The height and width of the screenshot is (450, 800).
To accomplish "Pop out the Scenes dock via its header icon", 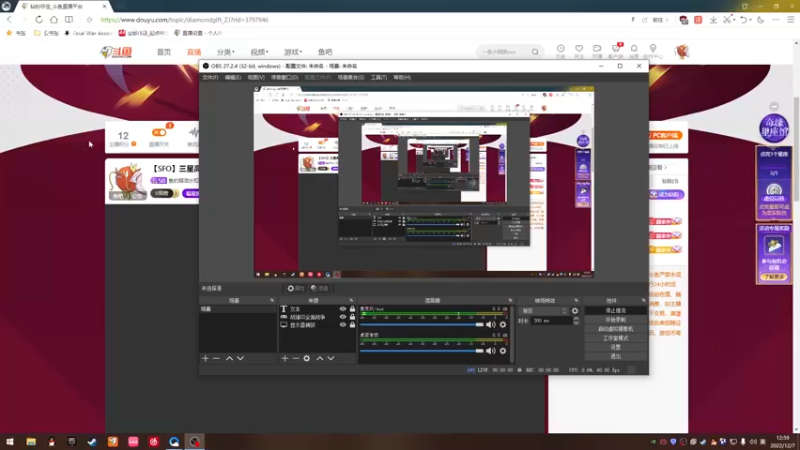I will click(272, 301).
